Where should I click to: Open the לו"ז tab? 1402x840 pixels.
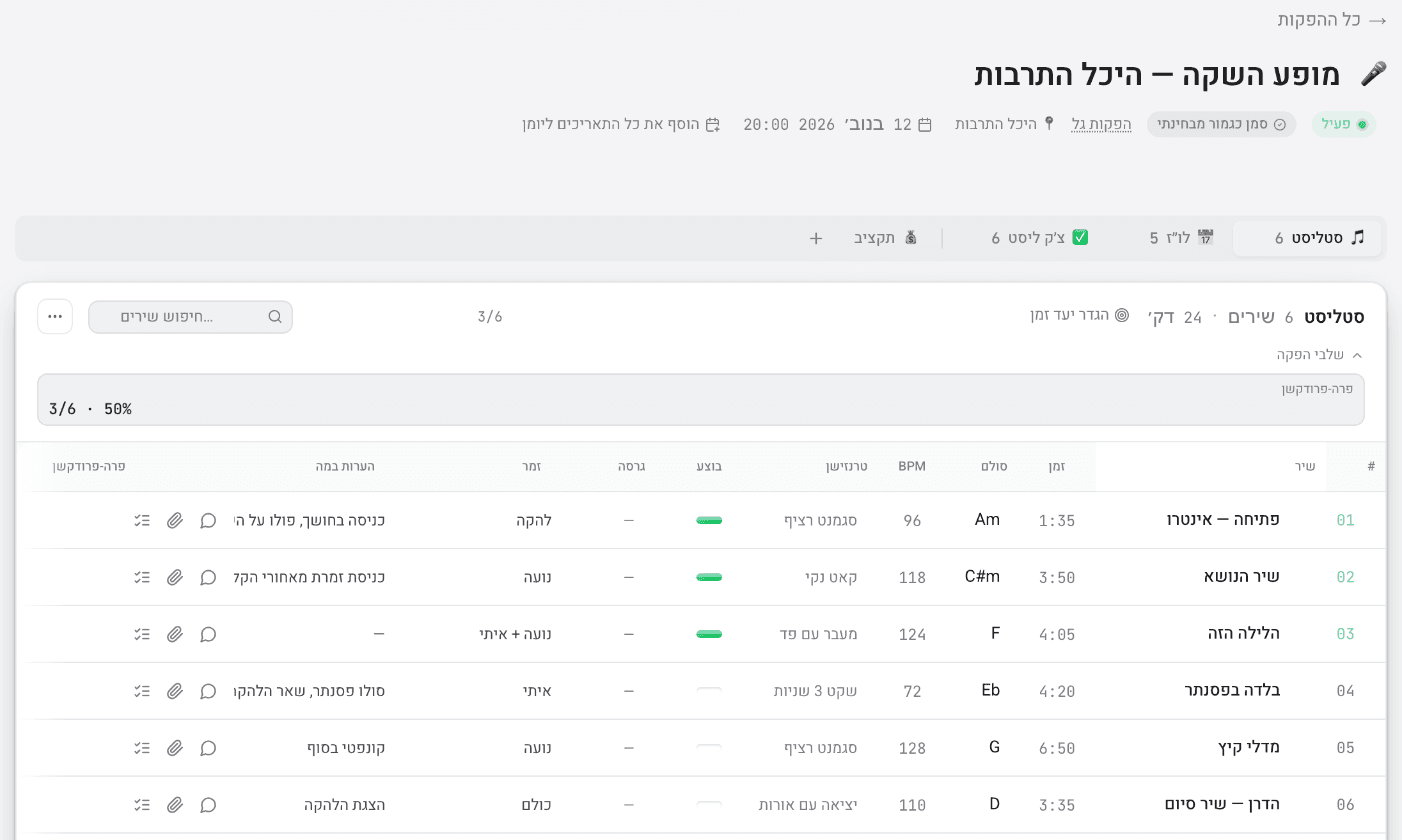(x=1181, y=238)
